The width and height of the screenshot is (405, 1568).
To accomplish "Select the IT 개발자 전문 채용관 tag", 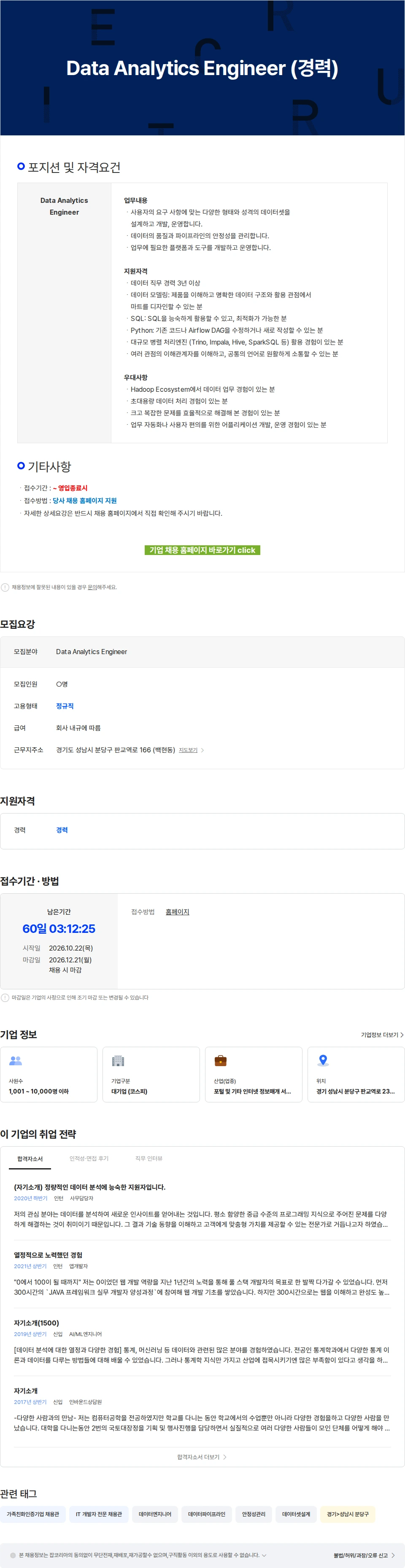I will coord(99,1514).
